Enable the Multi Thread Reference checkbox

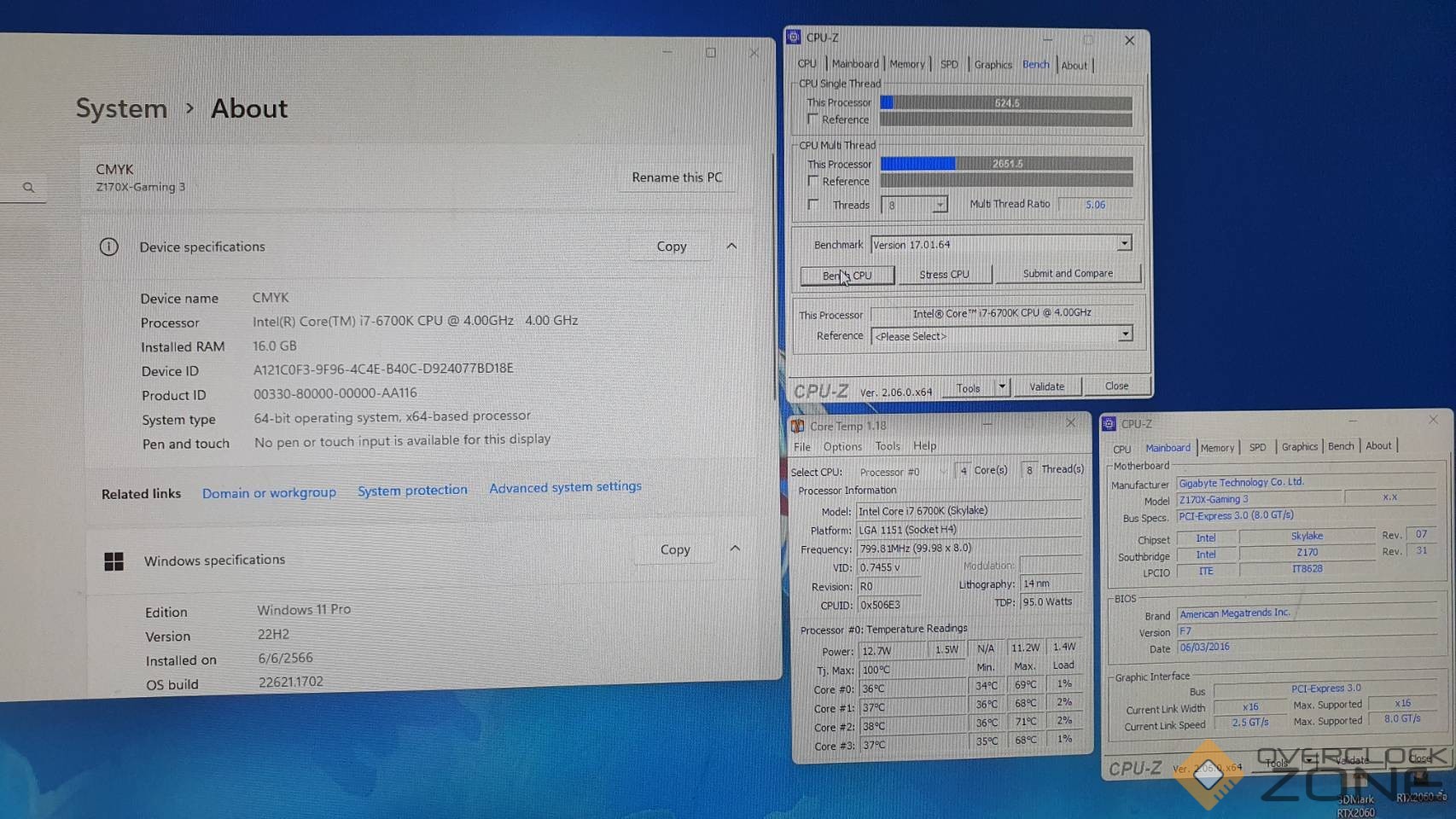click(813, 181)
